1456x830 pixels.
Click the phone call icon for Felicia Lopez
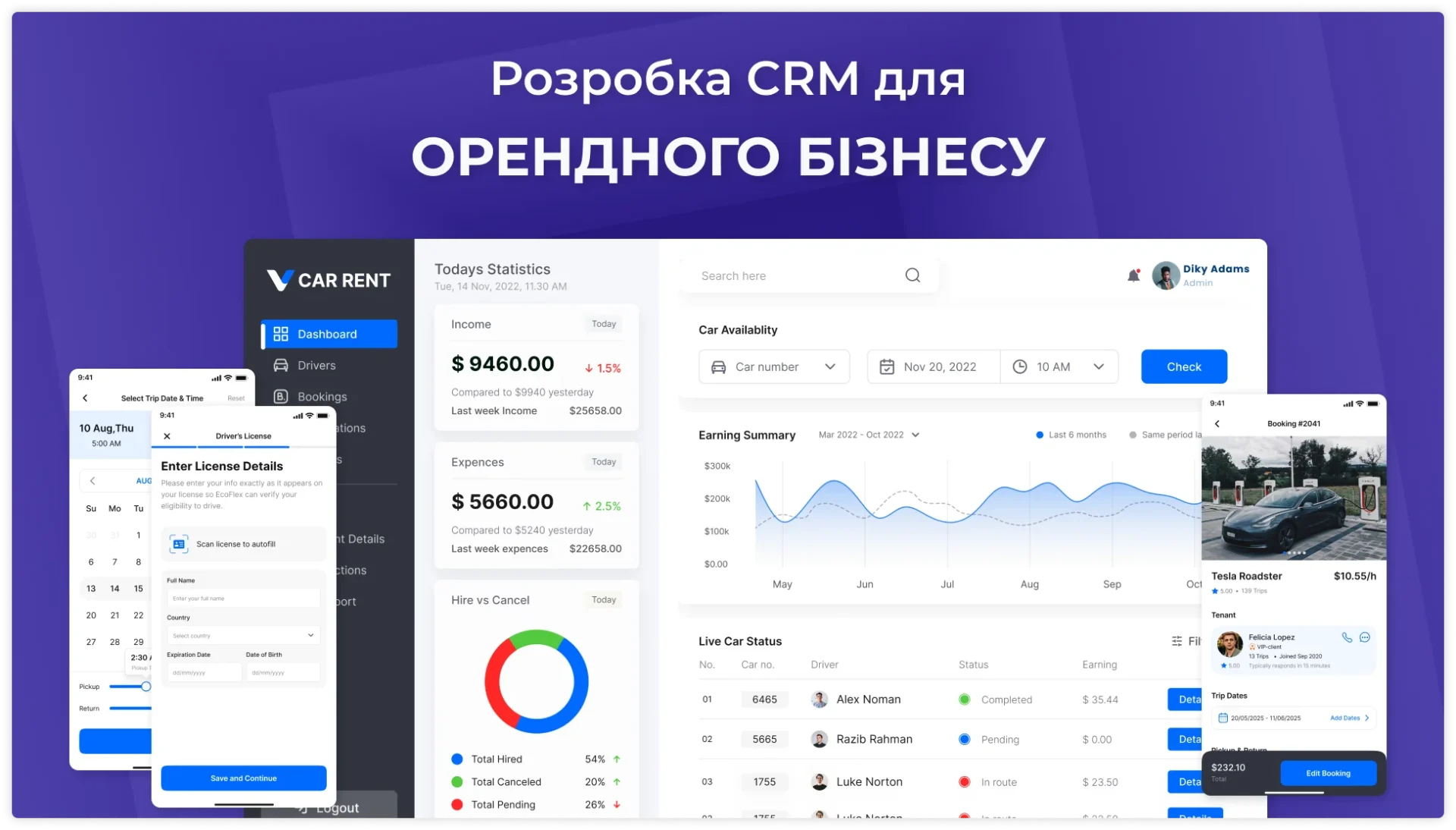(x=1347, y=637)
